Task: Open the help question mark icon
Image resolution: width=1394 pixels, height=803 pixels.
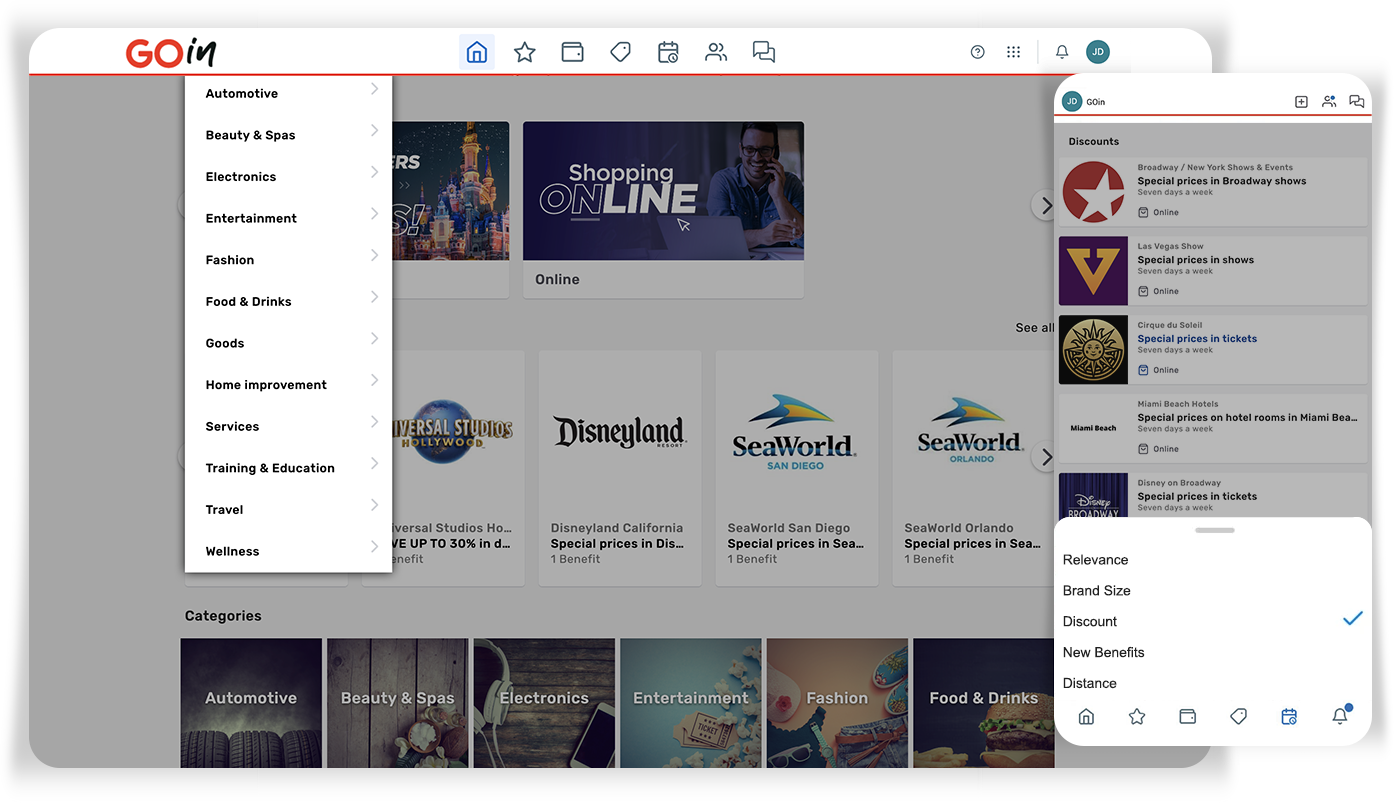Action: pos(978,52)
